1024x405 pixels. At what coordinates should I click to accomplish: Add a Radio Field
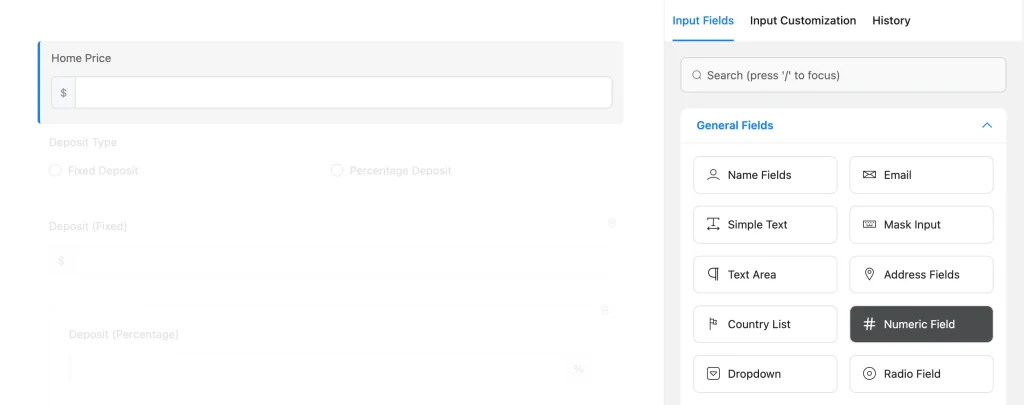click(x=921, y=374)
